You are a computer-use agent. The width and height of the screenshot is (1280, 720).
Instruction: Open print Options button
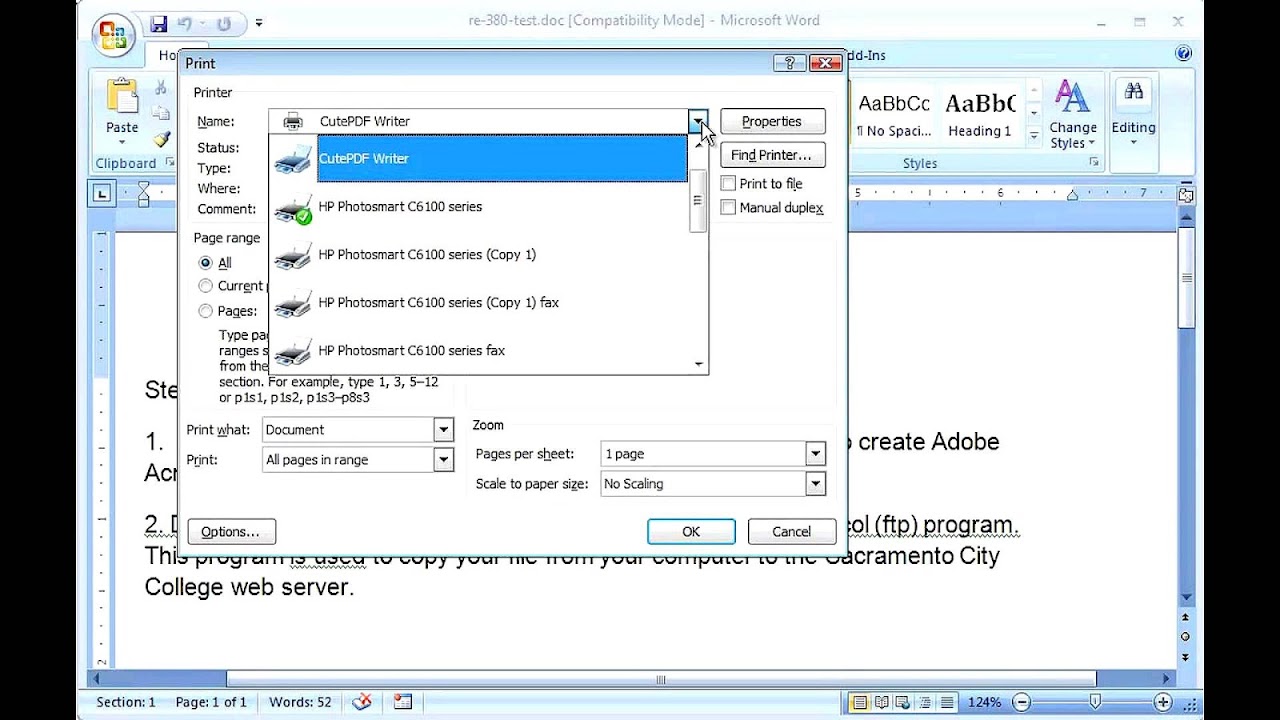click(230, 532)
